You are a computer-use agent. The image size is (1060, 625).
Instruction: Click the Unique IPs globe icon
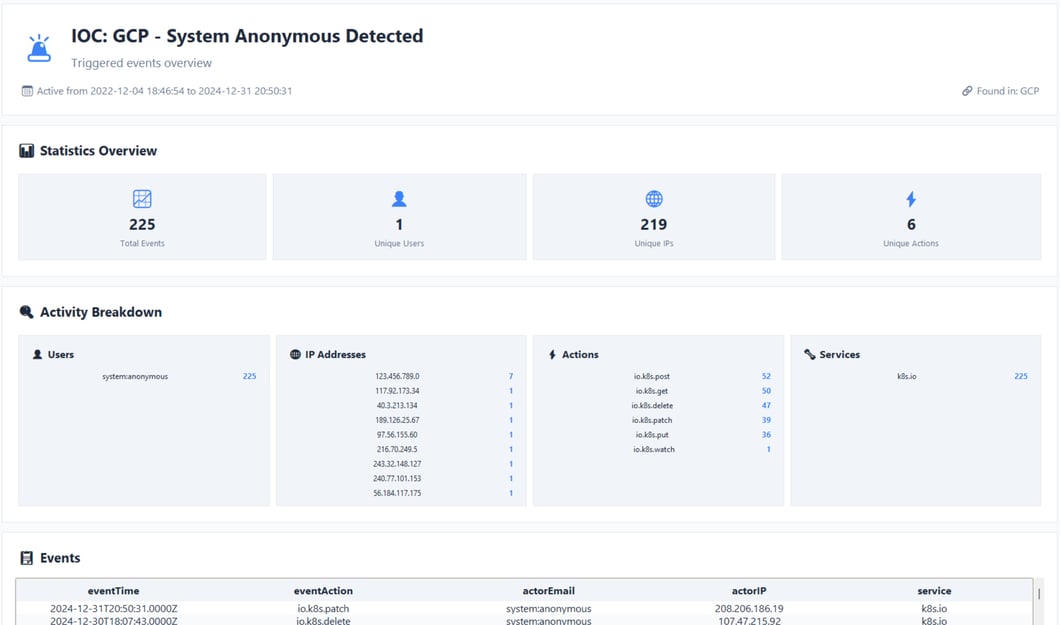(x=654, y=199)
